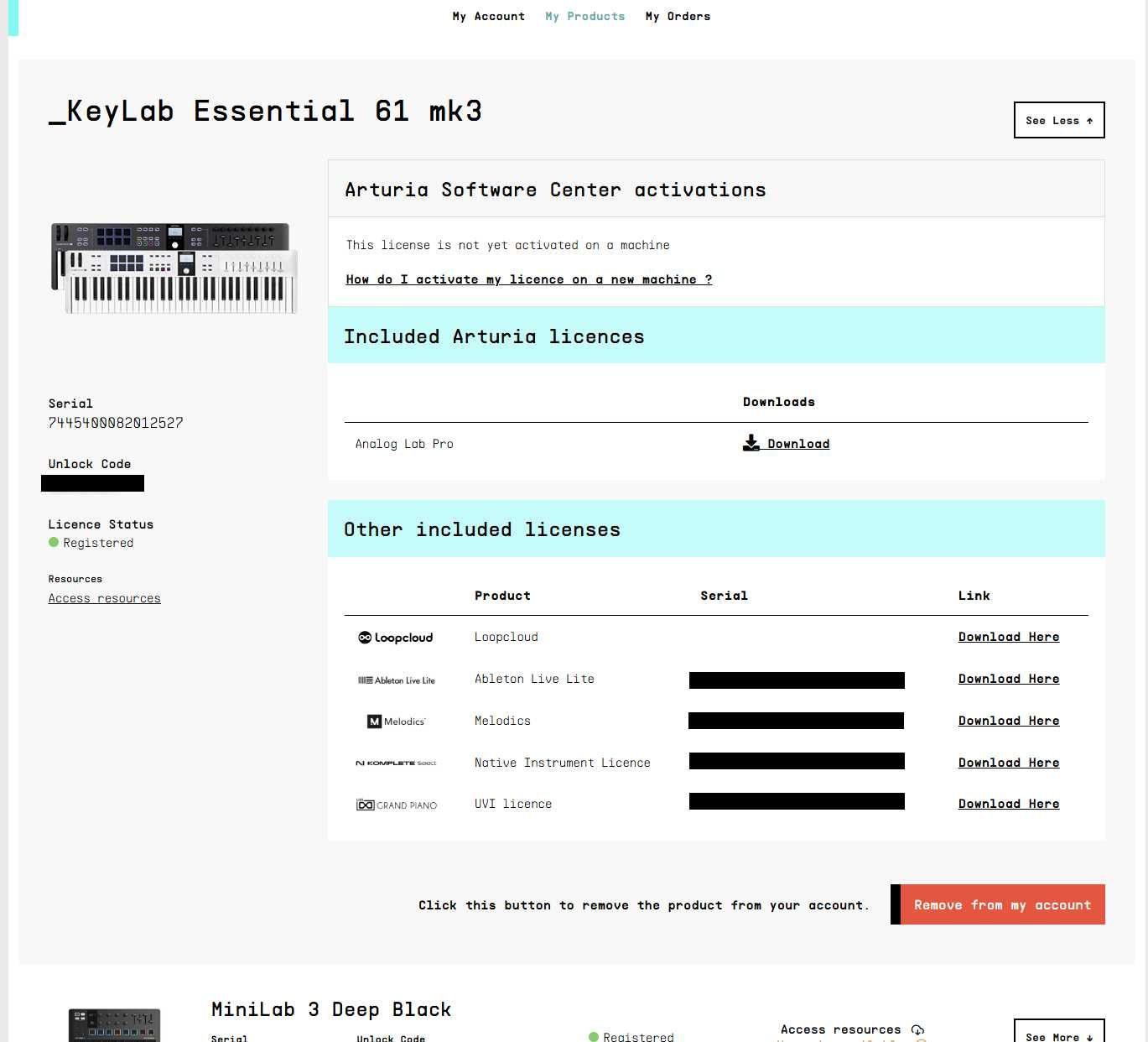Download Here for Melodics
Image resolution: width=1148 pixels, height=1042 pixels.
[x=1009, y=721]
